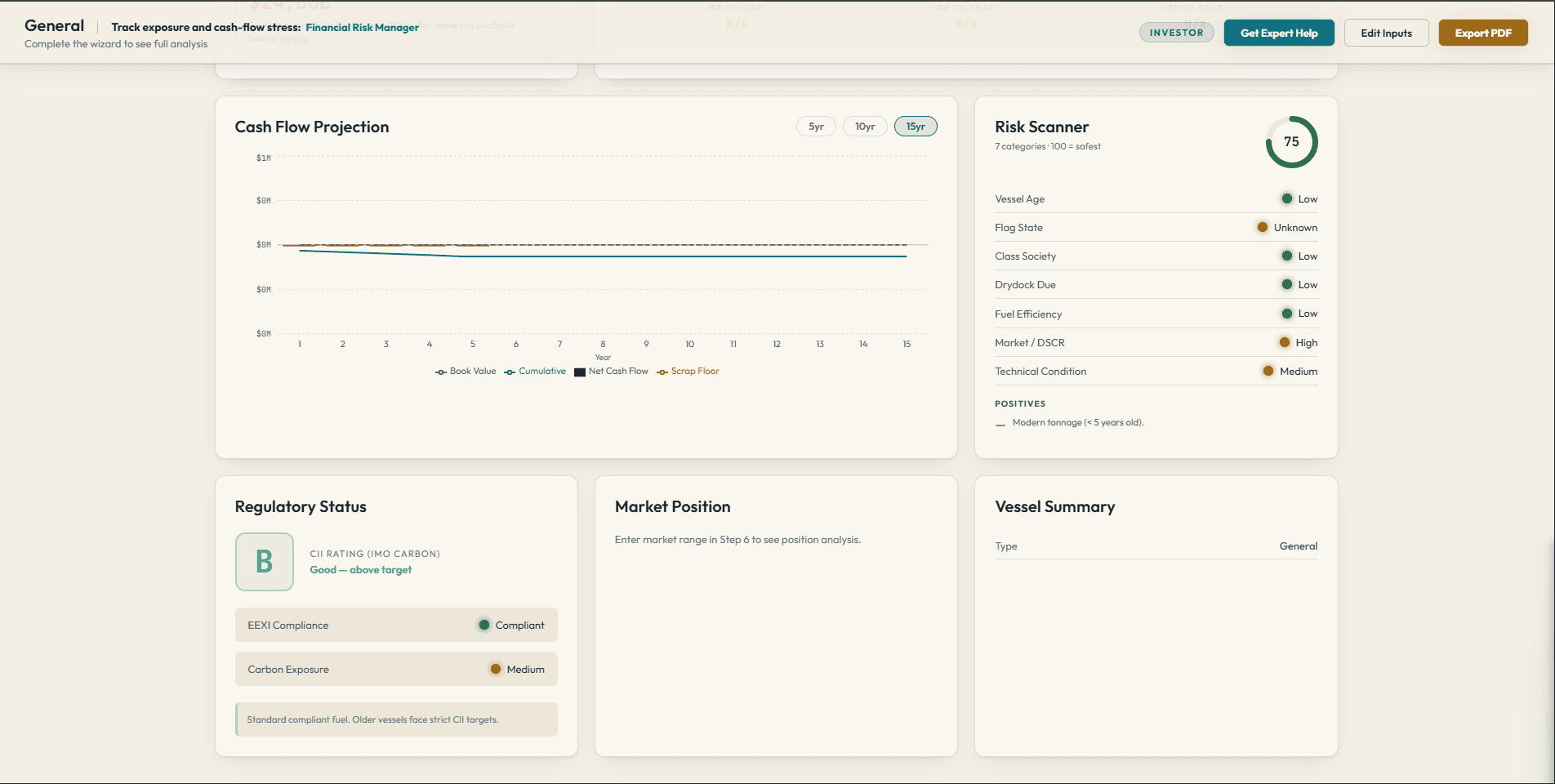
Task: Click the EEXI Compliance green dot
Action: click(484, 625)
